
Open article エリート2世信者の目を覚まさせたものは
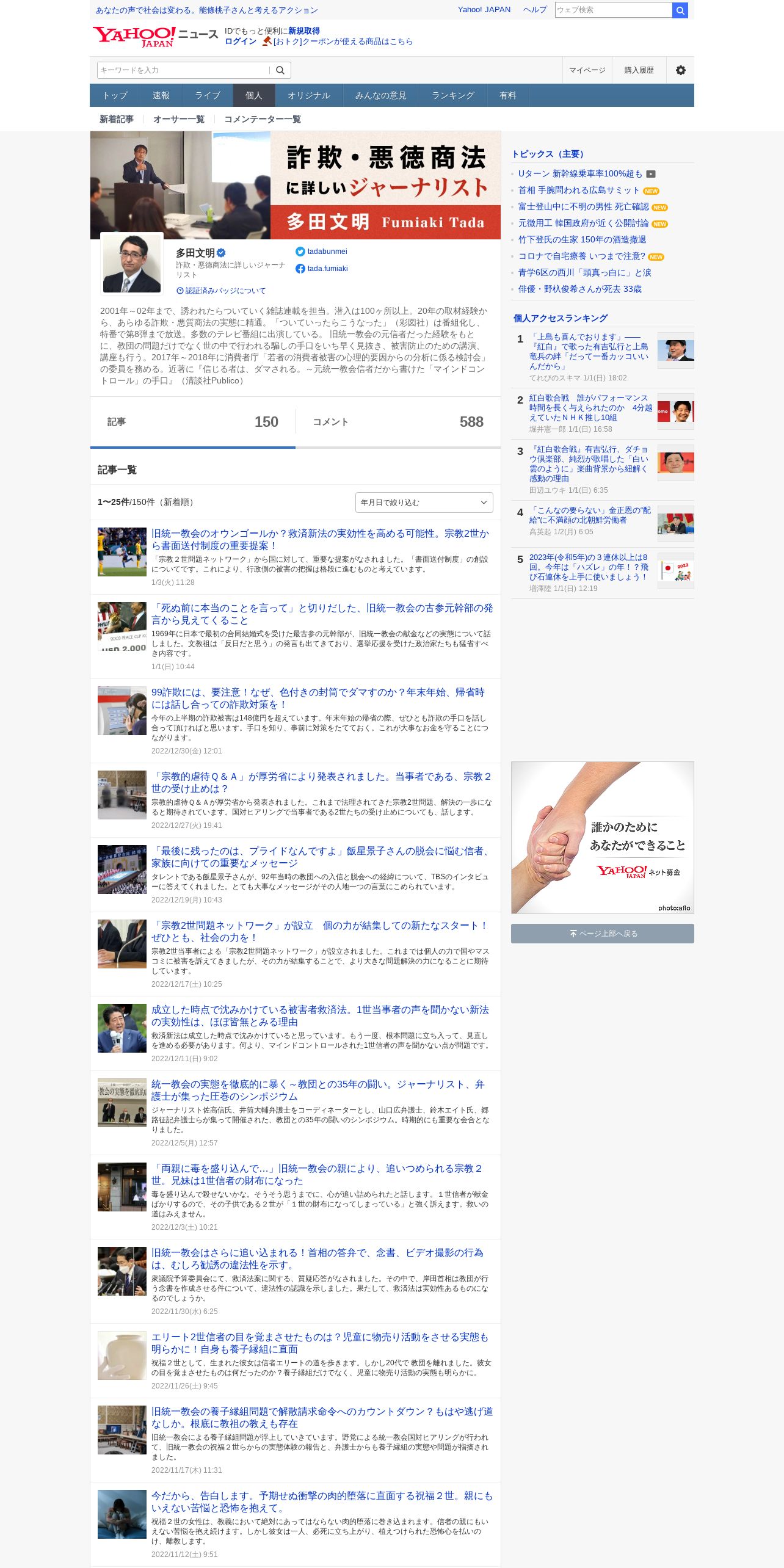tap(320, 1343)
